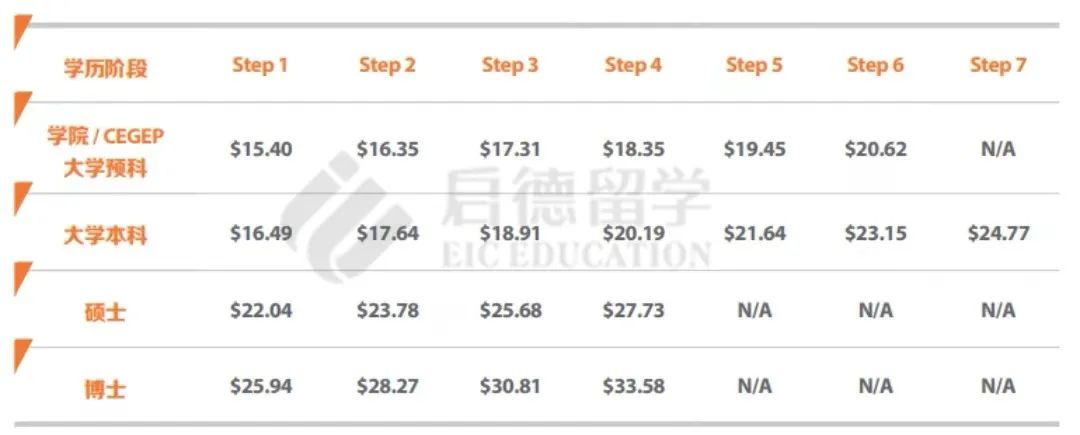Image resolution: width=1080 pixels, height=435 pixels.
Task: Click the $27.73 cell in 硕士 row
Action: point(633,310)
